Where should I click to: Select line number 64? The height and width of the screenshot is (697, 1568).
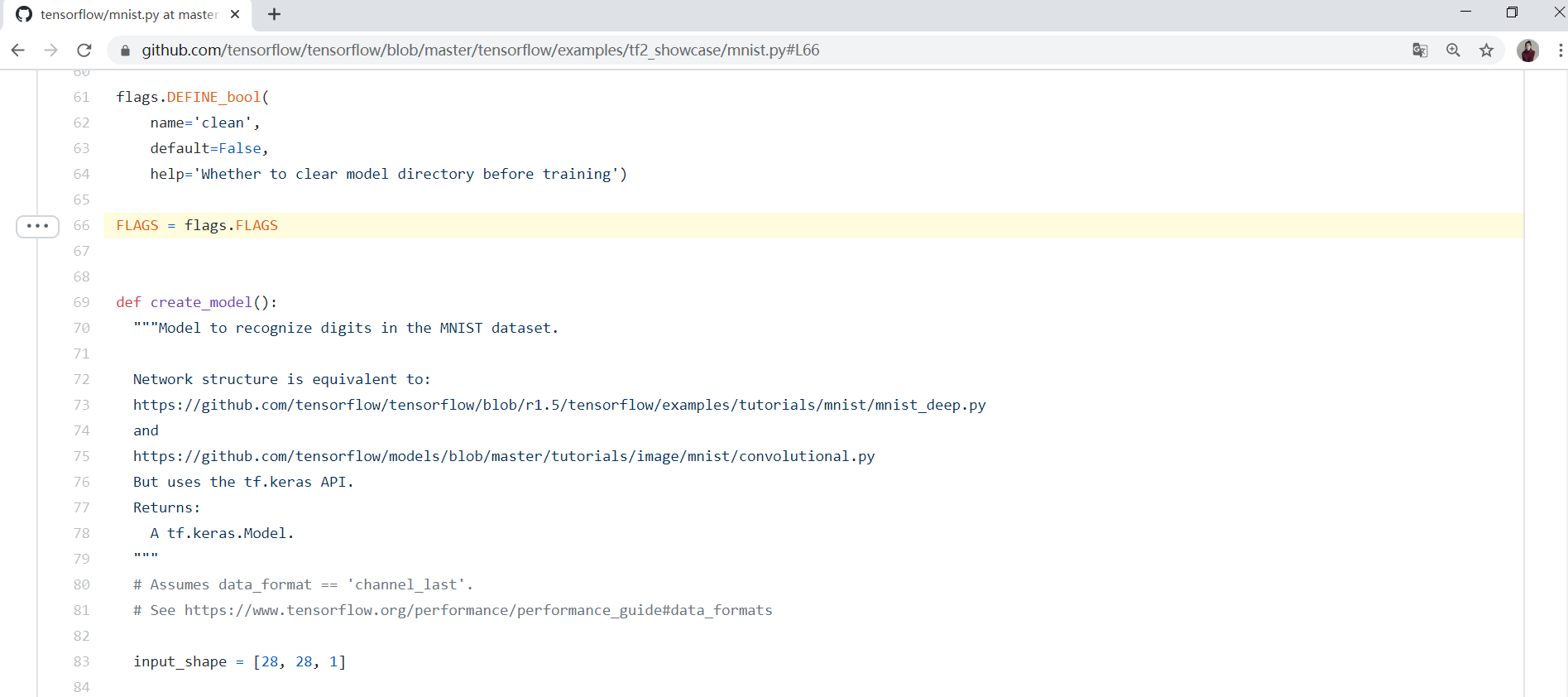pyautogui.click(x=81, y=175)
